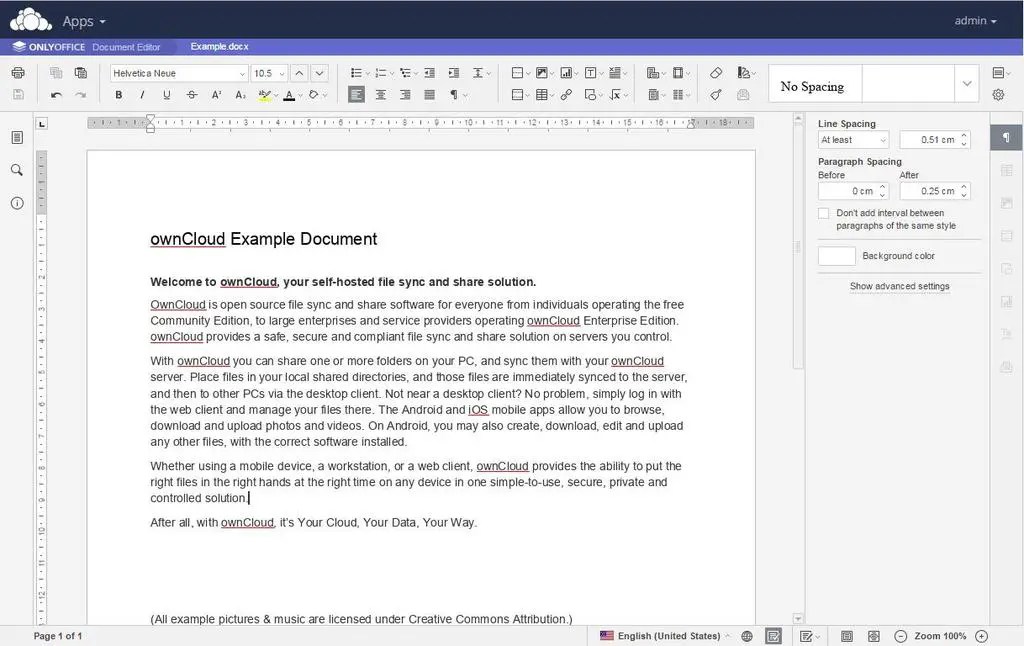Click the insert text box icon

[x=590, y=73]
